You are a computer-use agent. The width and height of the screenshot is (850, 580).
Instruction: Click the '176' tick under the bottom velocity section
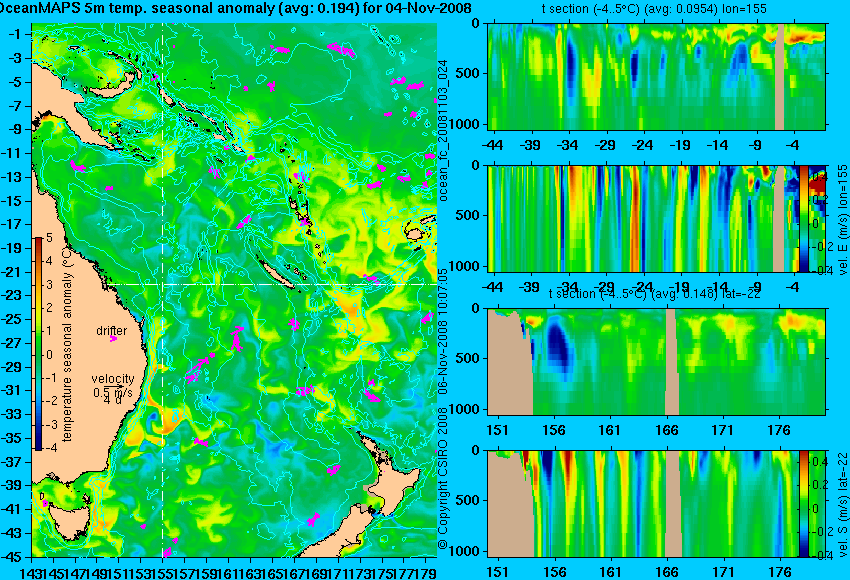[x=780, y=572]
